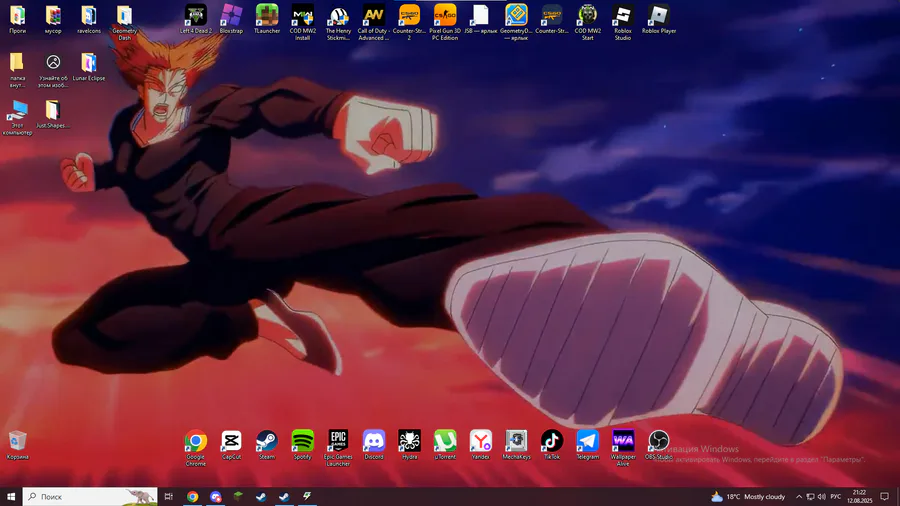Select Call of Duty Advanced Warfare icon
This screenshot has width=900, height=506.
tap(374, 22)
